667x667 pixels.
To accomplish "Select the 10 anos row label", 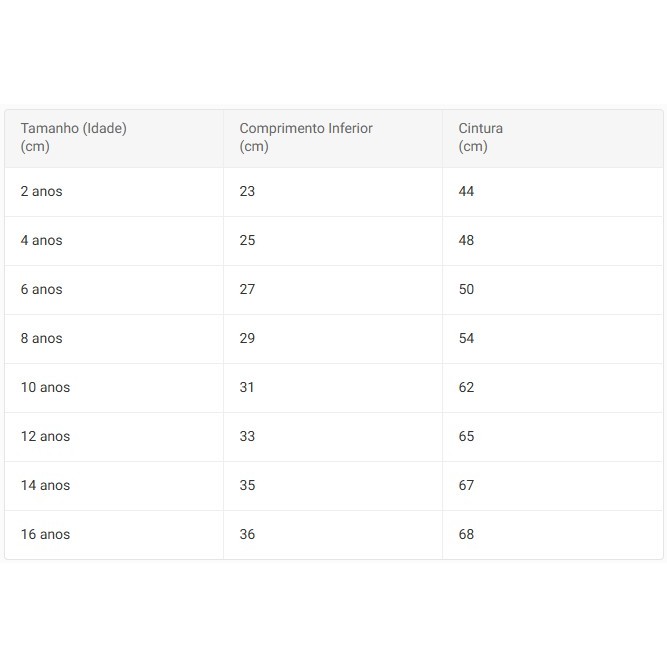I will 45,387.
